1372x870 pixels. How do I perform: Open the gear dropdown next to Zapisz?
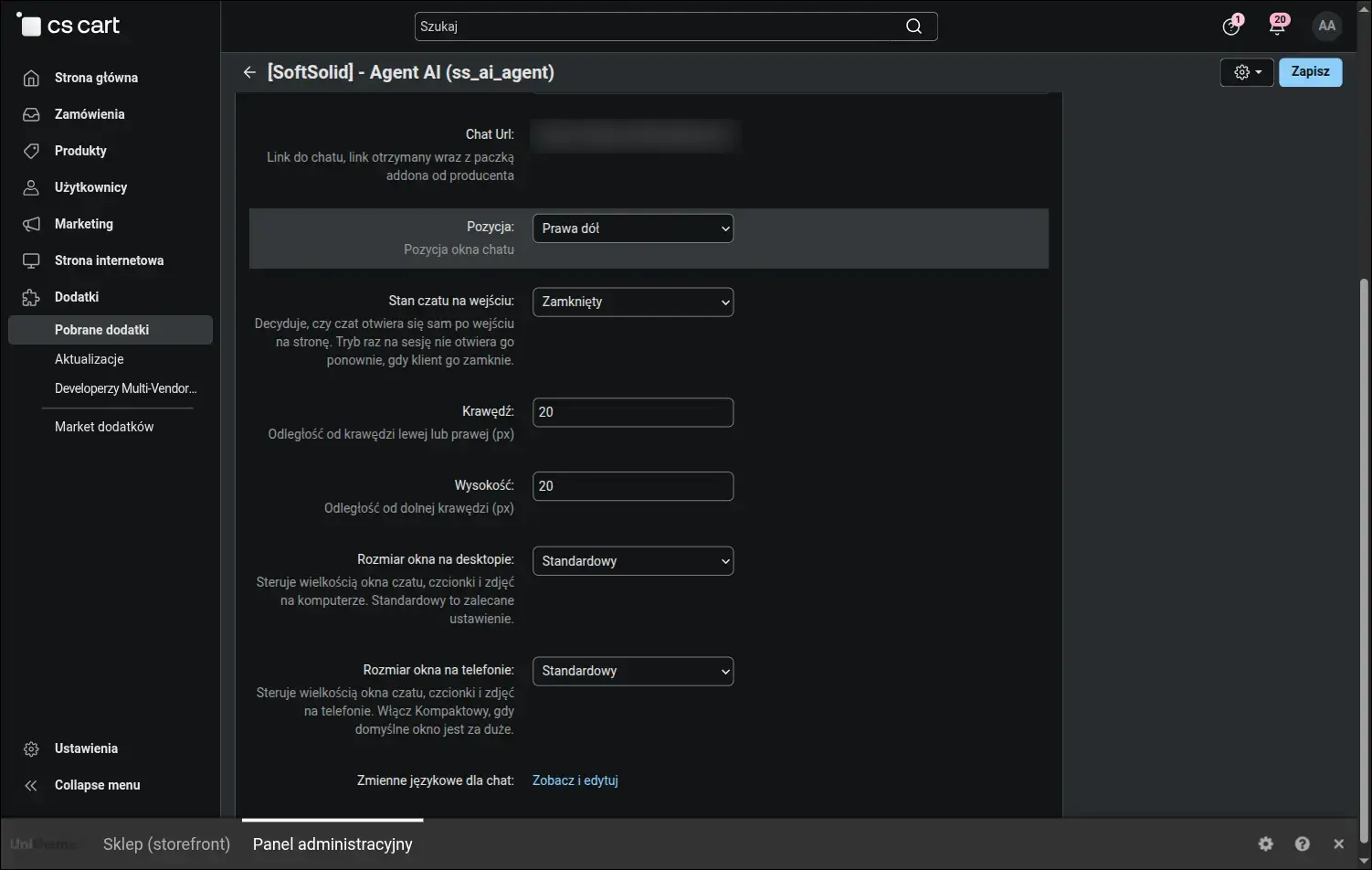1247,72
